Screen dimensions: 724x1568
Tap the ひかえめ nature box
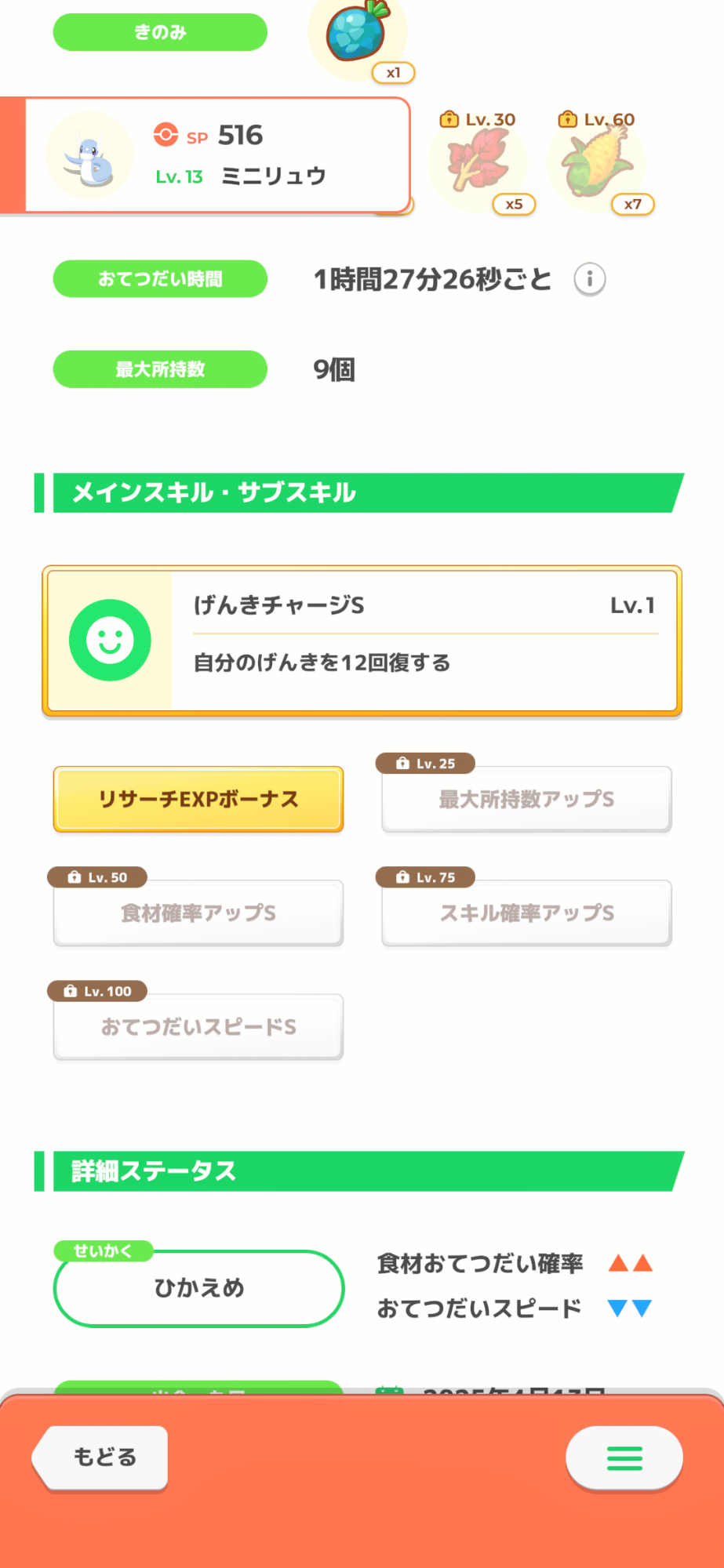click(x=198, y=1288)
